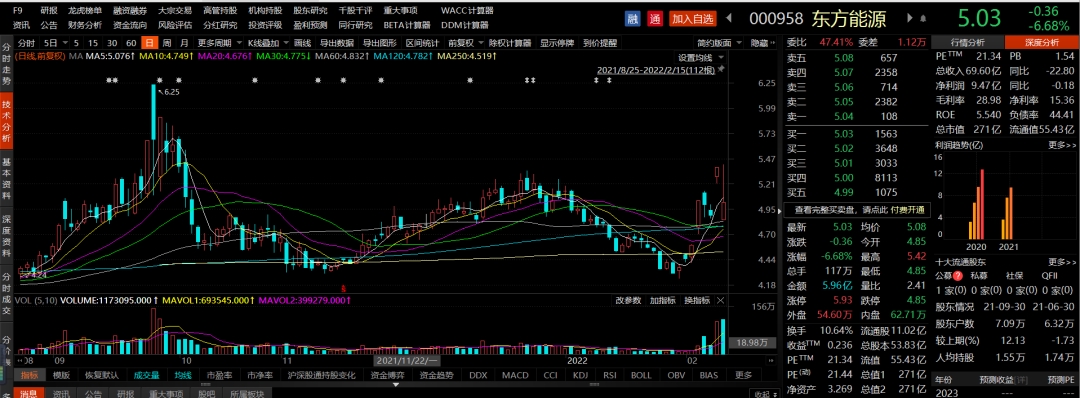Select the 深度资料 side tab

tap(6, 235)
